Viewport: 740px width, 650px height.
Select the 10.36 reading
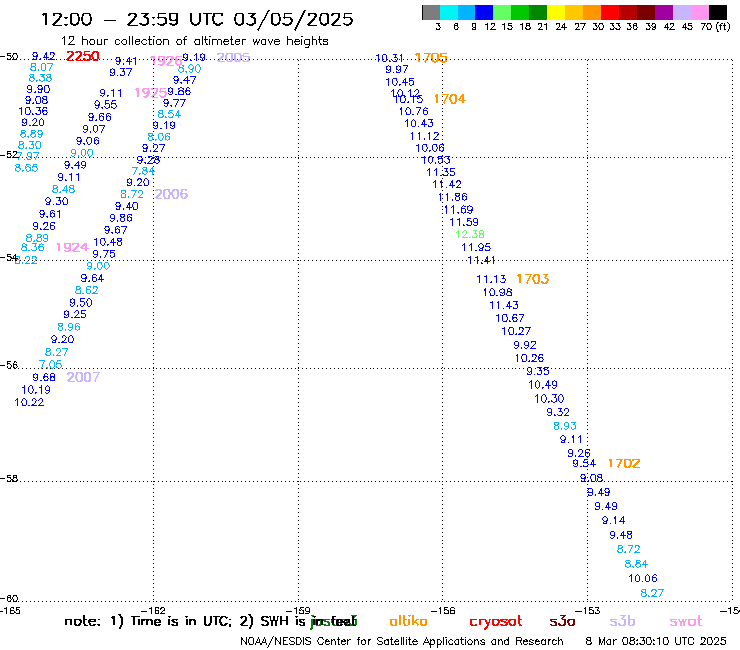(33, 111)
